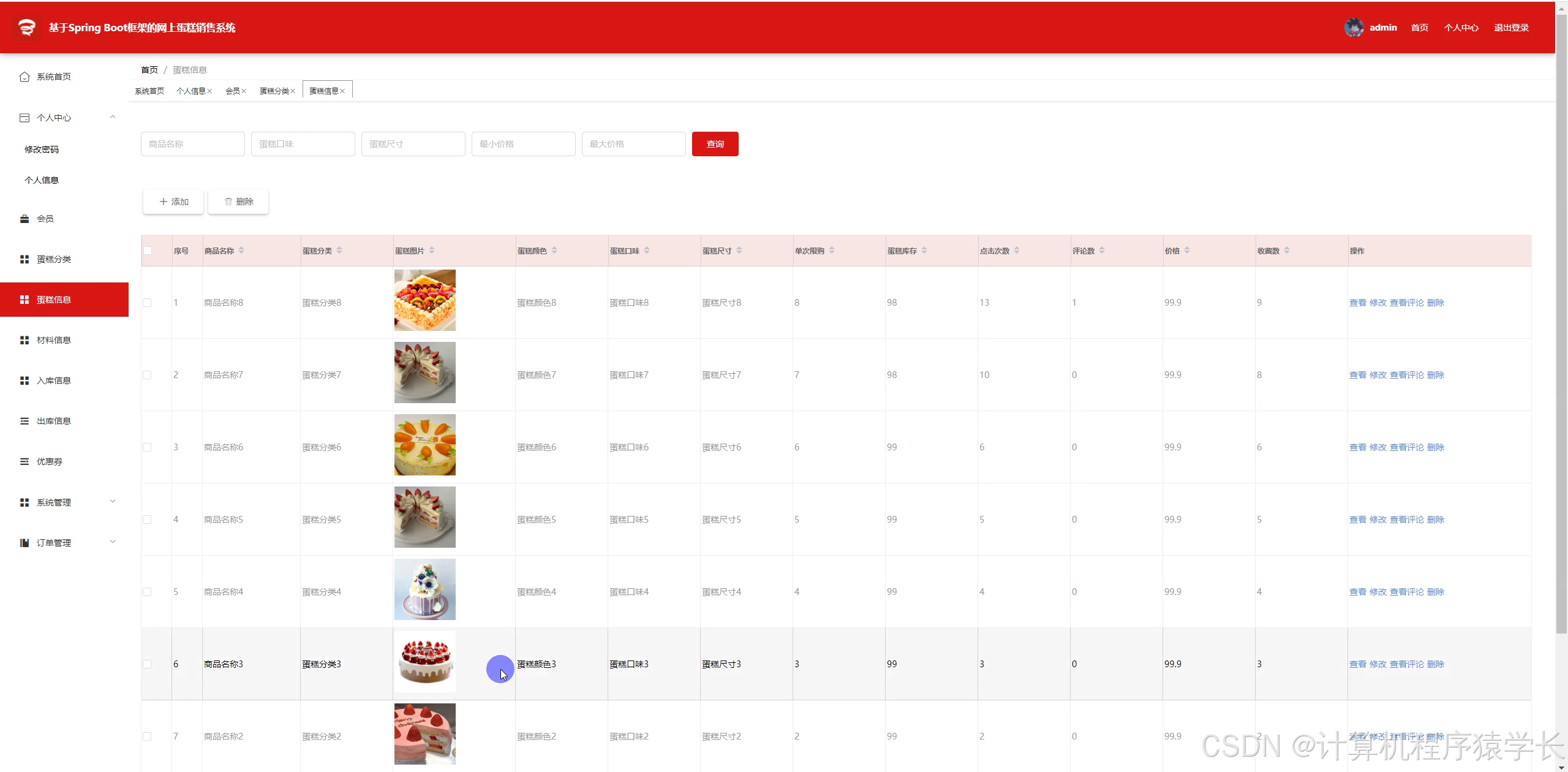Click the 添加 button
Image resolution: width=1568 pixels, height=772 pixels.
(x=173, y=202)
